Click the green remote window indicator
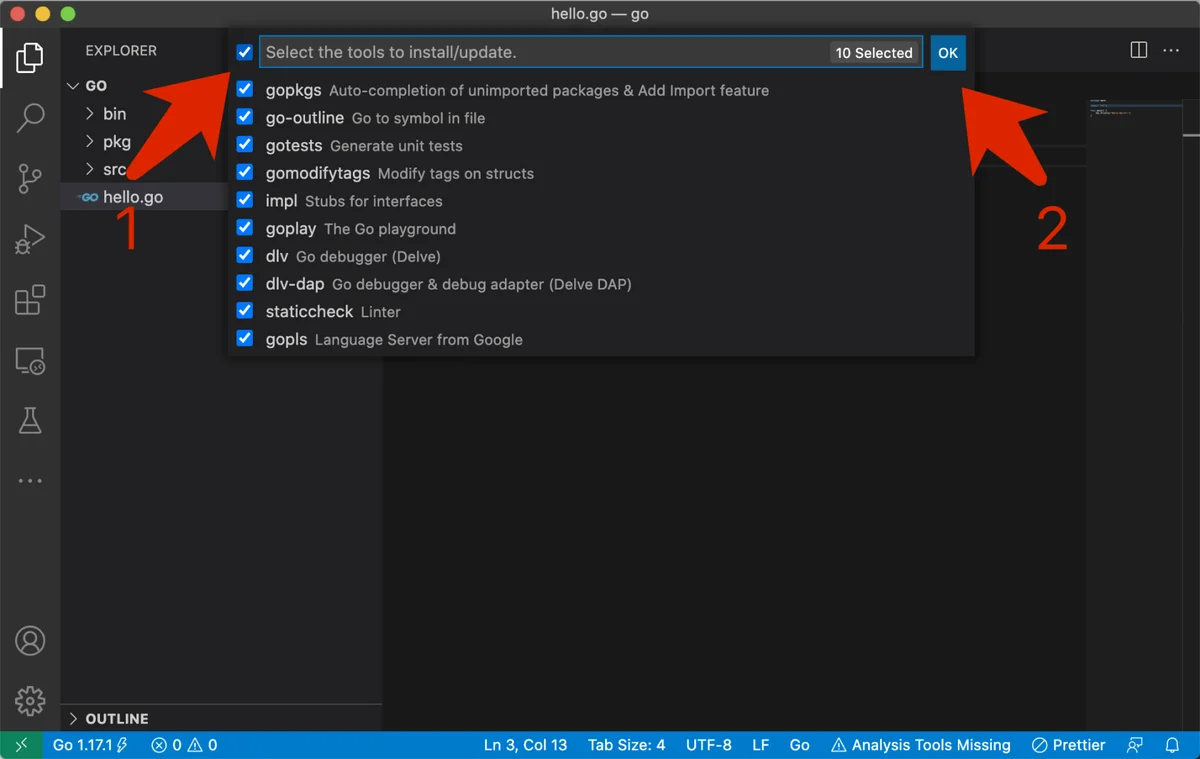This screenshot has width=1200, height=759. point(21,745)
